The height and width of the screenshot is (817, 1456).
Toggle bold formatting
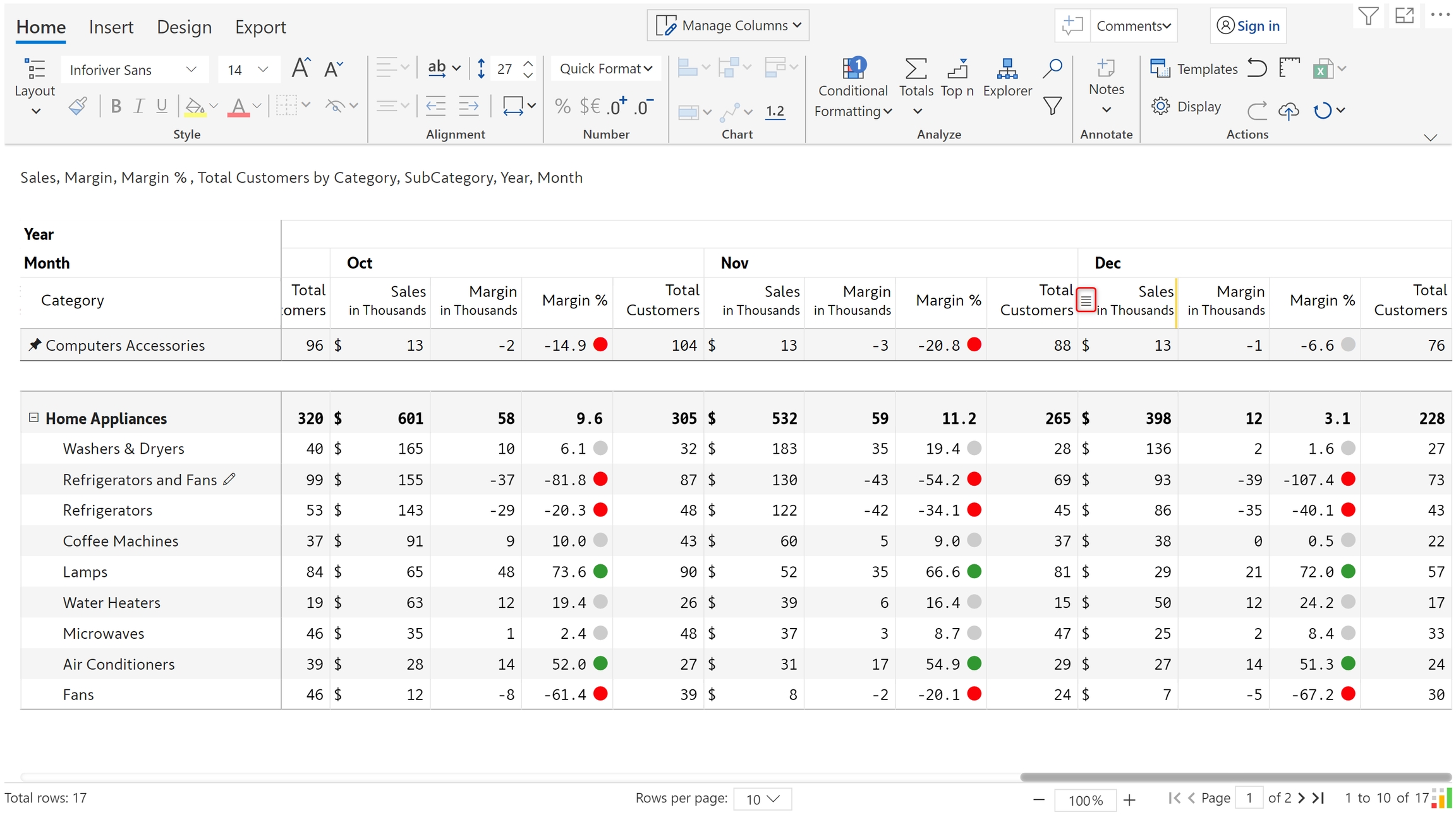(x=116, y=106)
